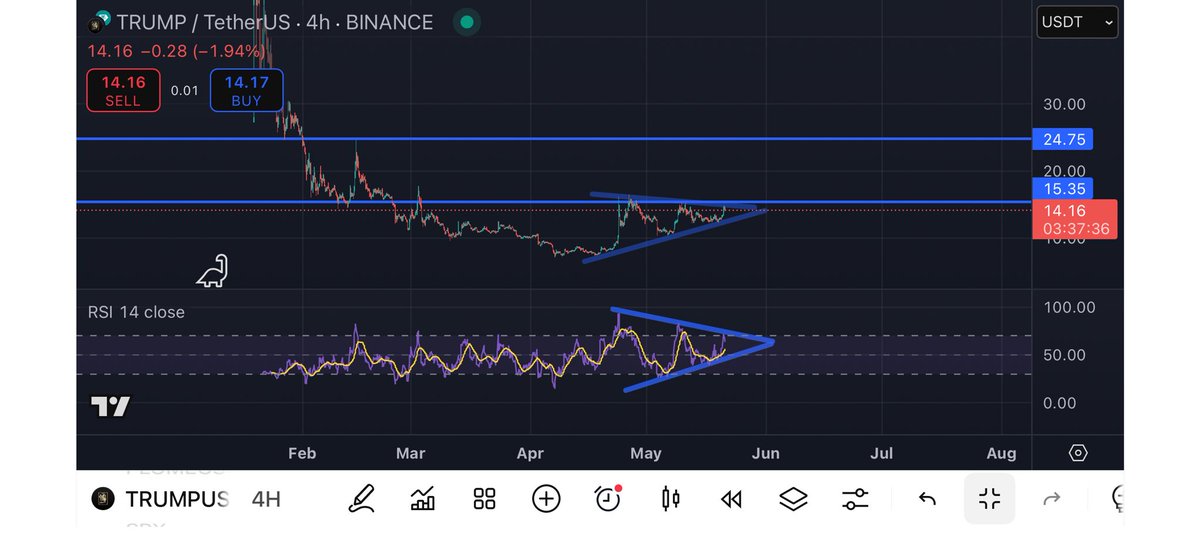Open the indicators chart icon
Viewport: 1200px width, 554px height.
[424, 498]
